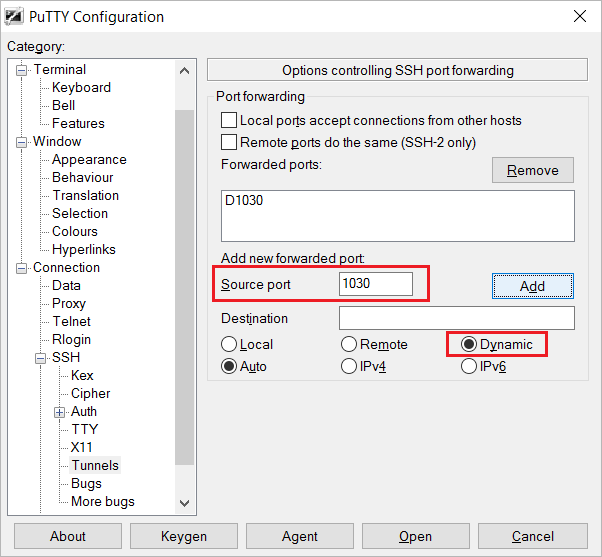
Task: Click category list scroll up arrow
Action: [x=185, y=71]
